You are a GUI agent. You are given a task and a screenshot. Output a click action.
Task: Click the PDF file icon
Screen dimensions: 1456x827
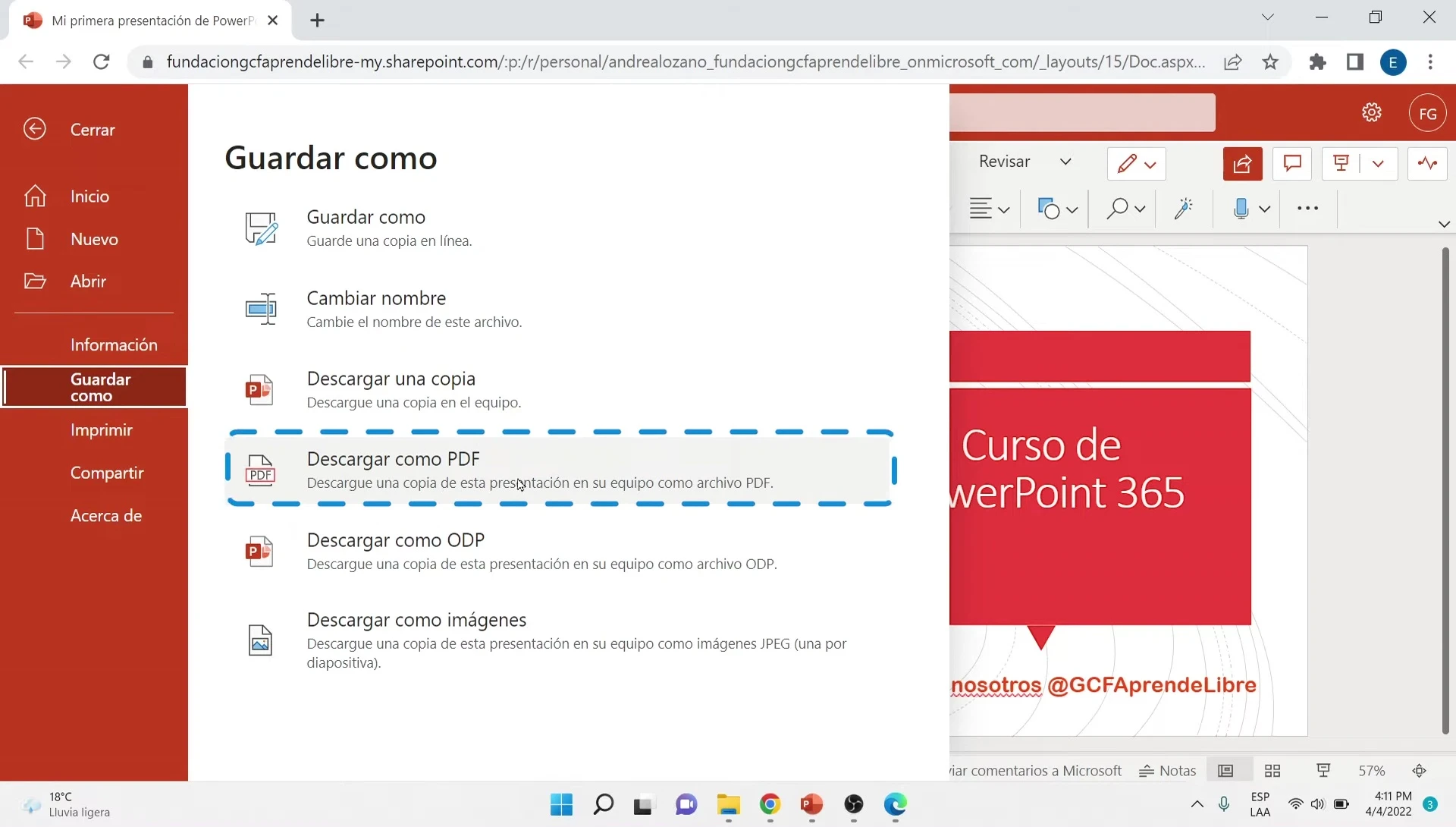(260, 470)
